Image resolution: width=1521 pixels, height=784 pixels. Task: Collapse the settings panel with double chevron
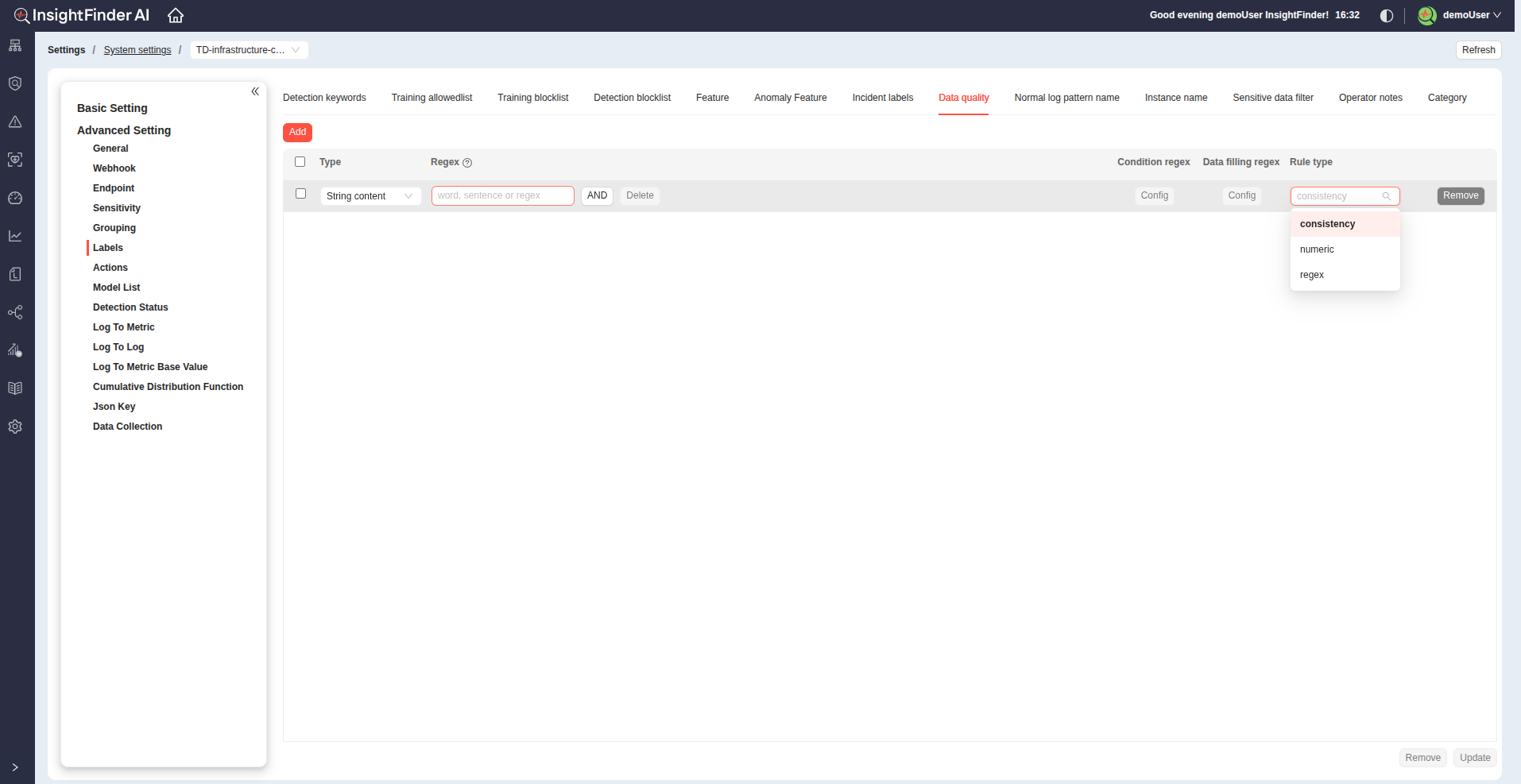pos(255,91)
